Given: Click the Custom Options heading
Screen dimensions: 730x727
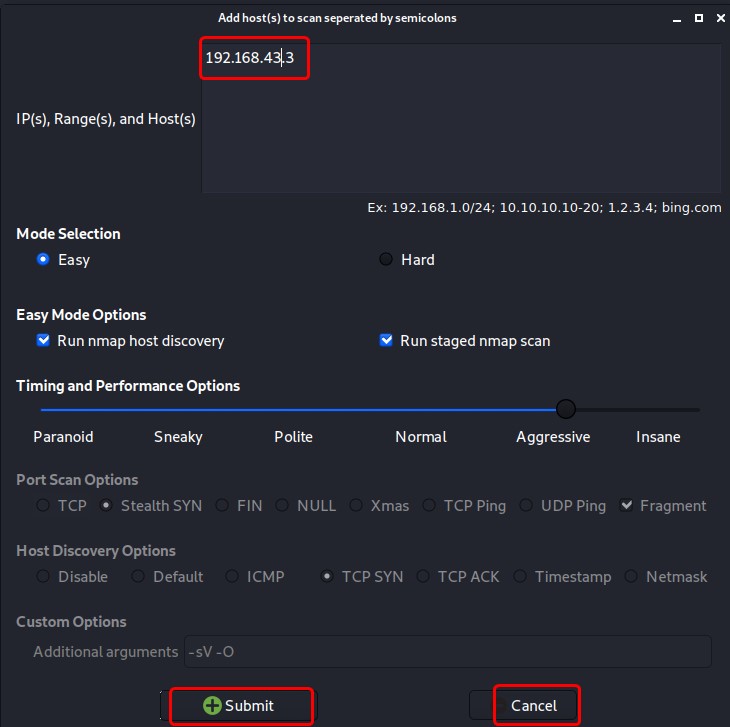Looking at the screenshot, I should [71, 622].
